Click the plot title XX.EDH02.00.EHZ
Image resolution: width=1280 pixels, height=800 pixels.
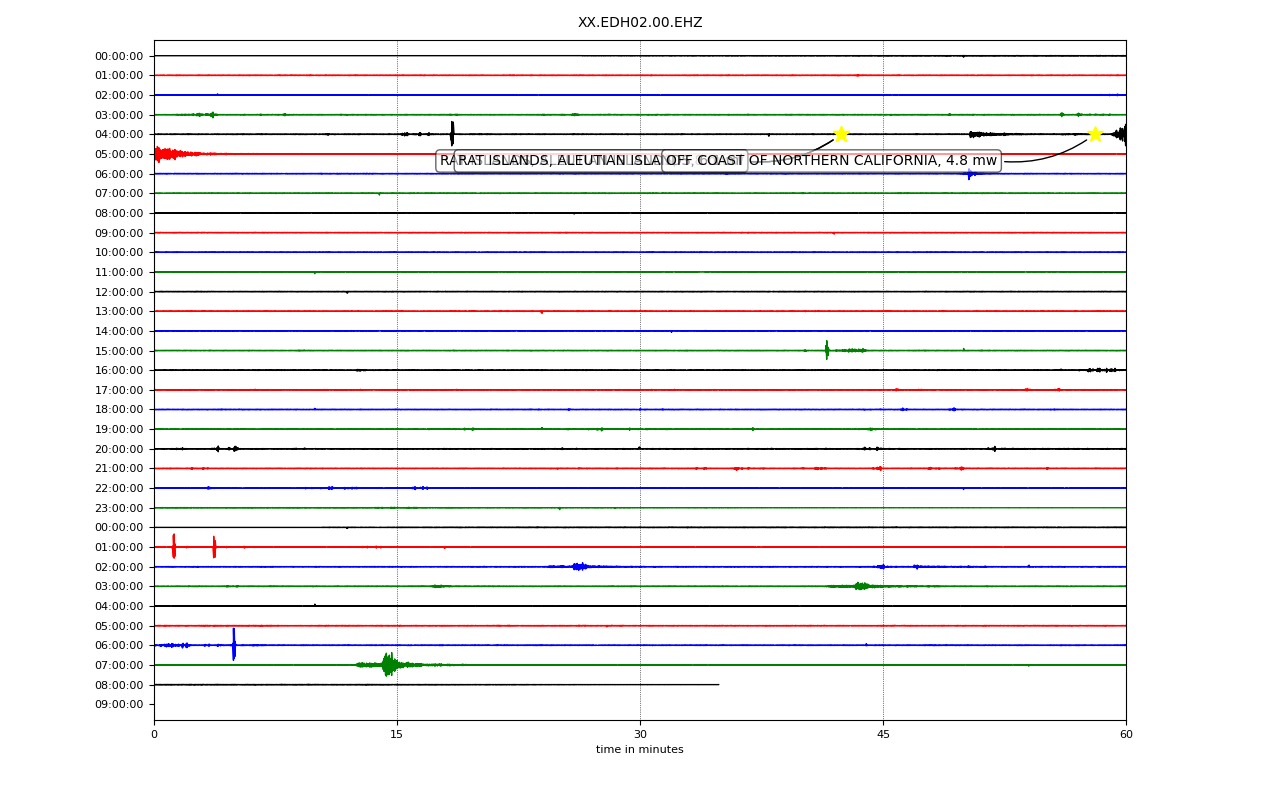640,23
